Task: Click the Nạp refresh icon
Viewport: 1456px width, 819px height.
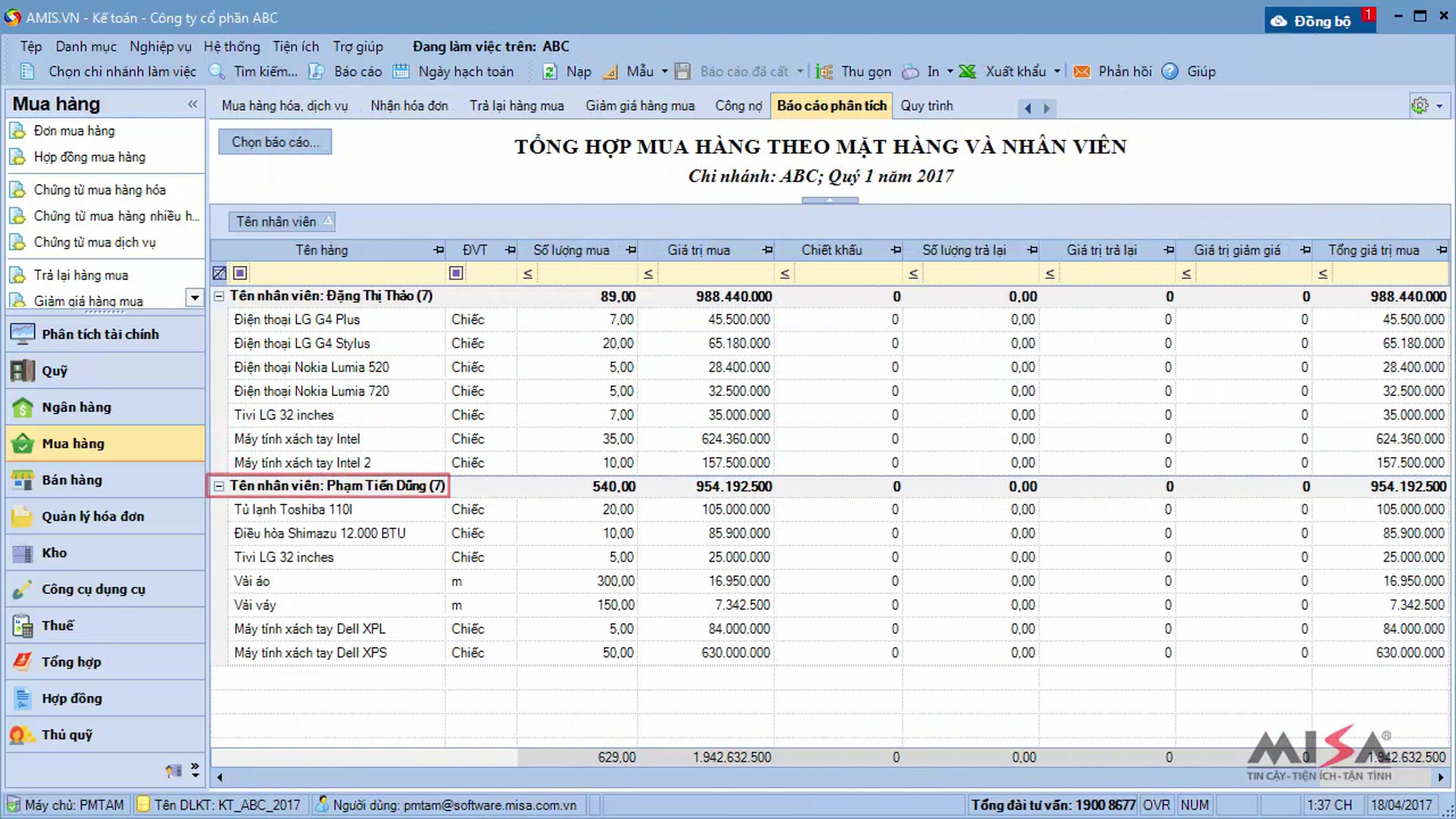Action: point(550,72)
